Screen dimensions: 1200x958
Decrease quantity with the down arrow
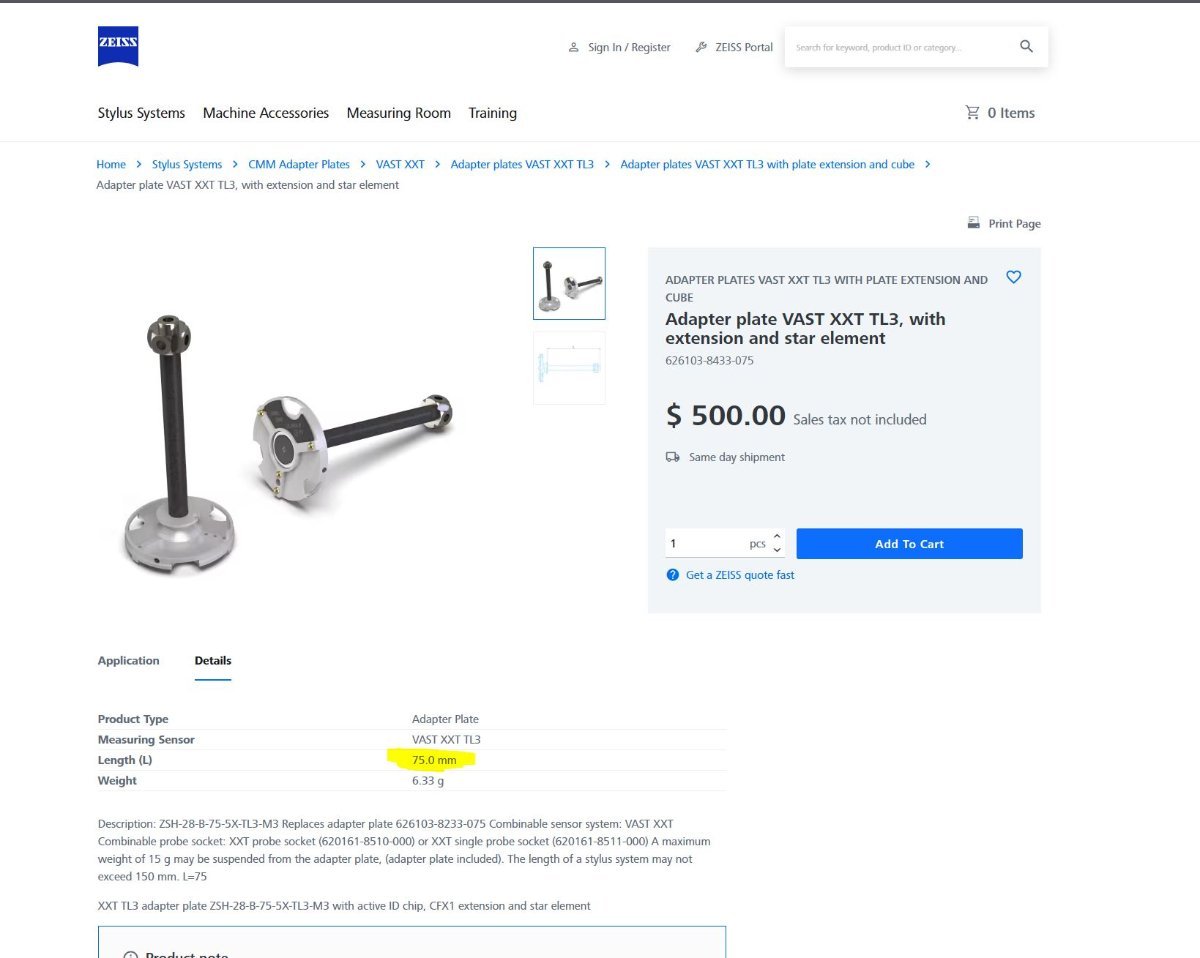[x=778, y=550]
